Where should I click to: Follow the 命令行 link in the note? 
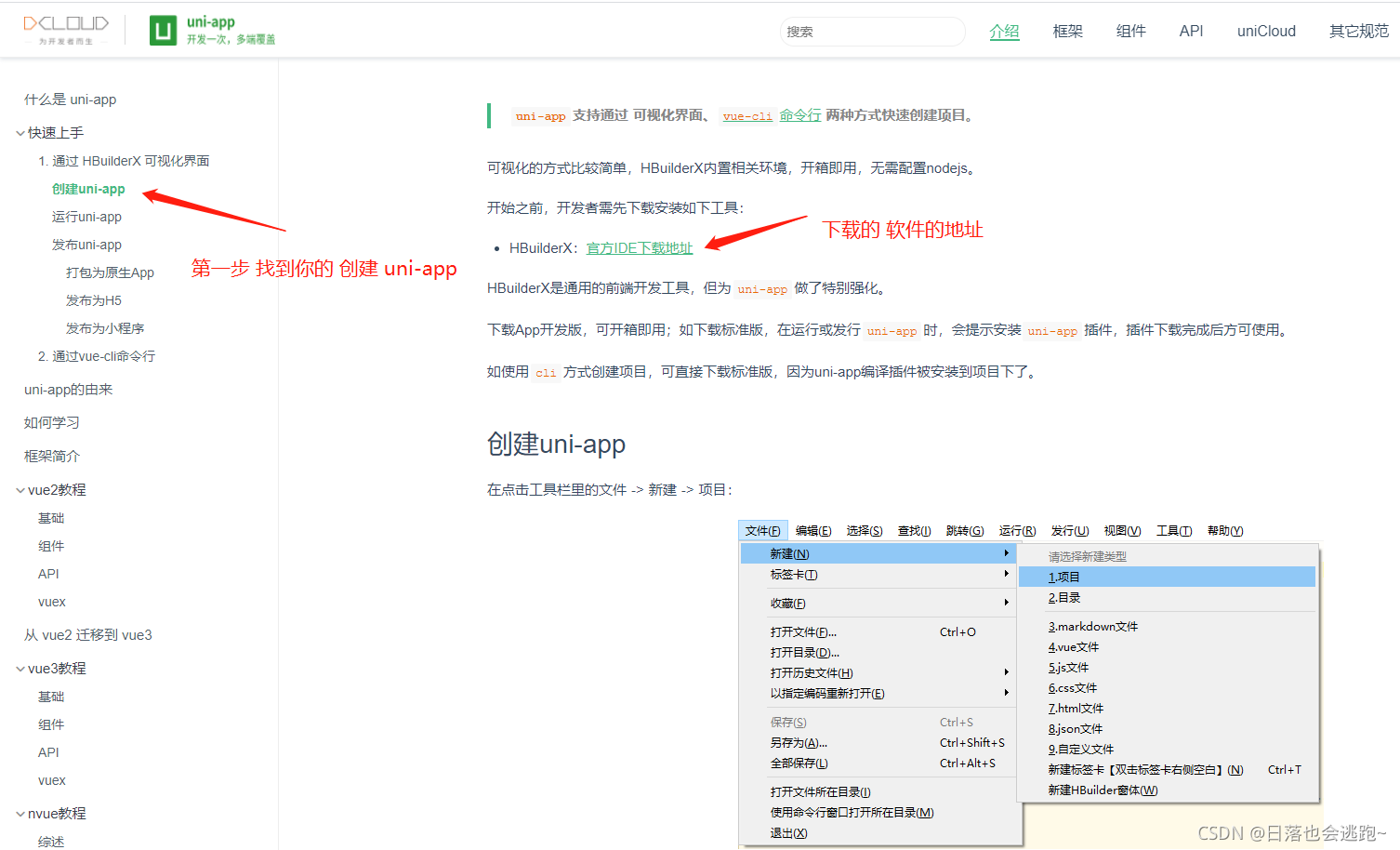800,115
